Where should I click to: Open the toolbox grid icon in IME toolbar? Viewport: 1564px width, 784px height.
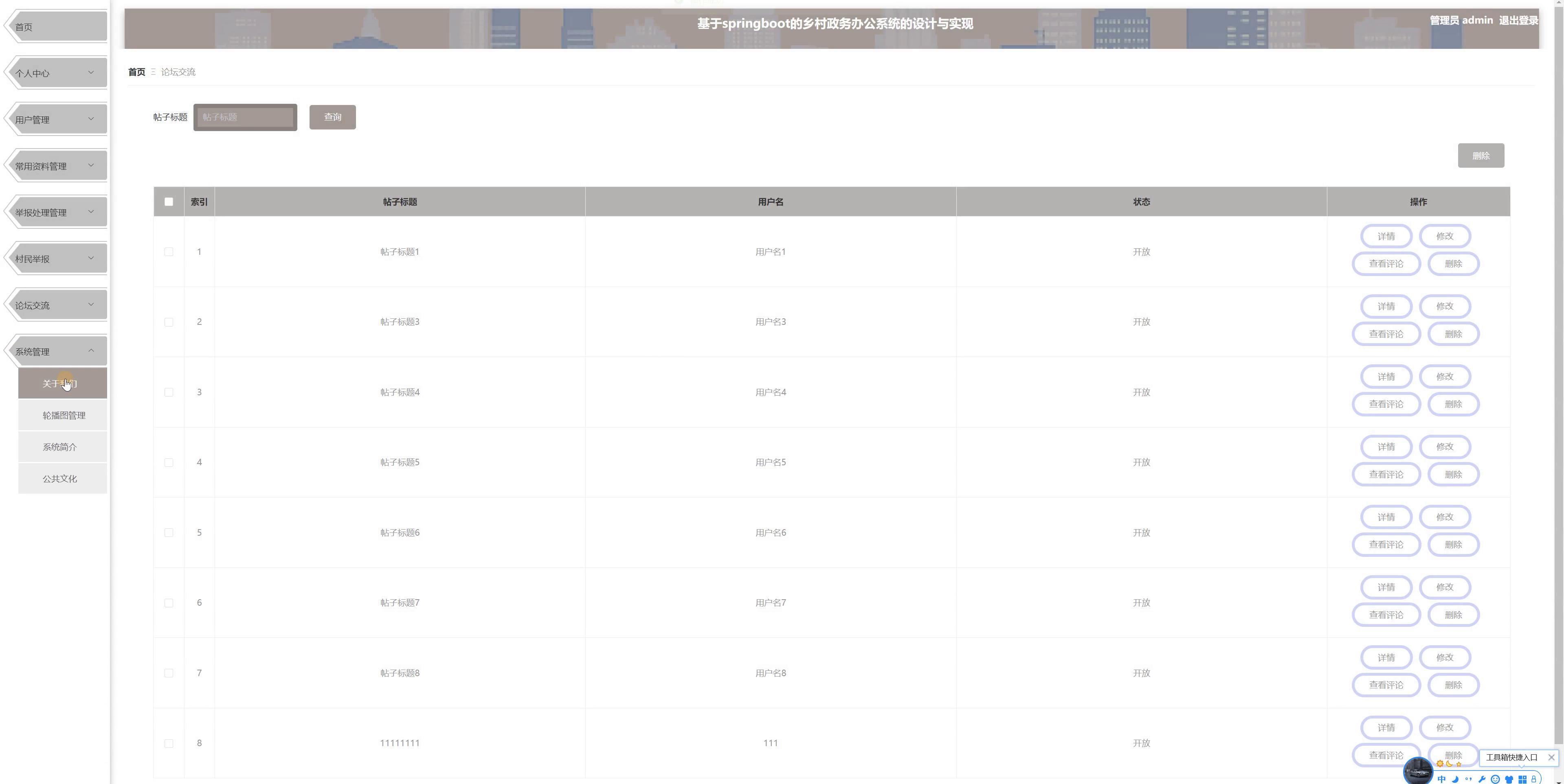tap(1522, 779)
